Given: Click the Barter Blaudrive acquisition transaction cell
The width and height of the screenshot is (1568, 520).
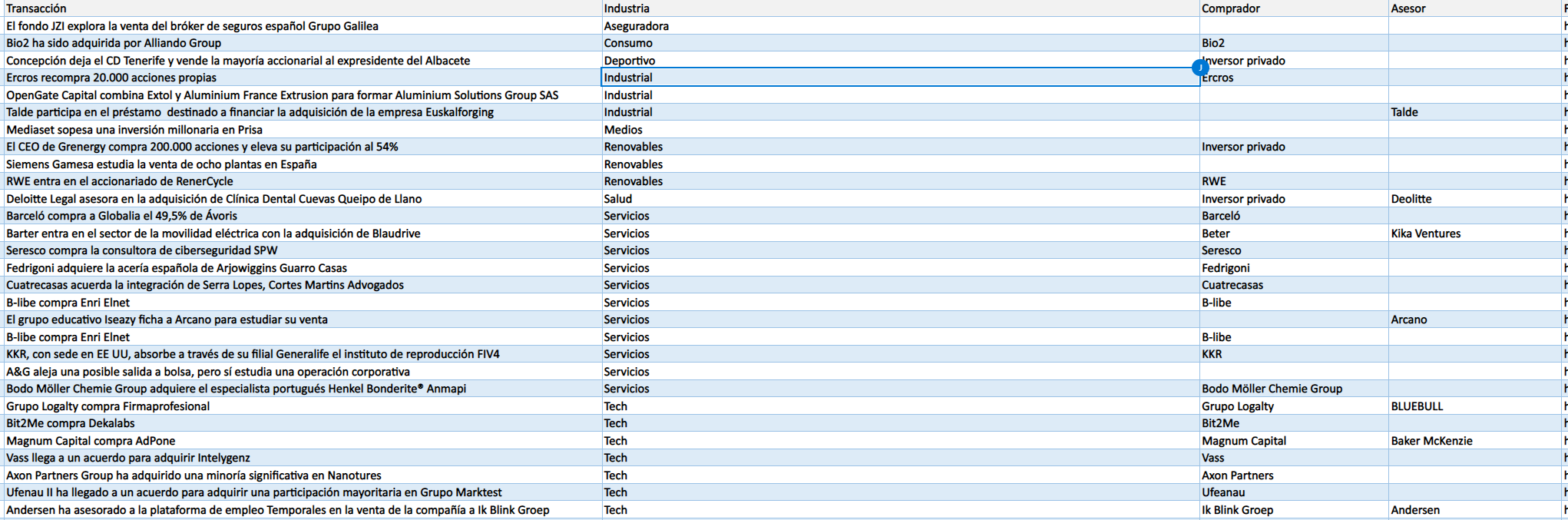Looking at the screenshot, I should (303, 234).
